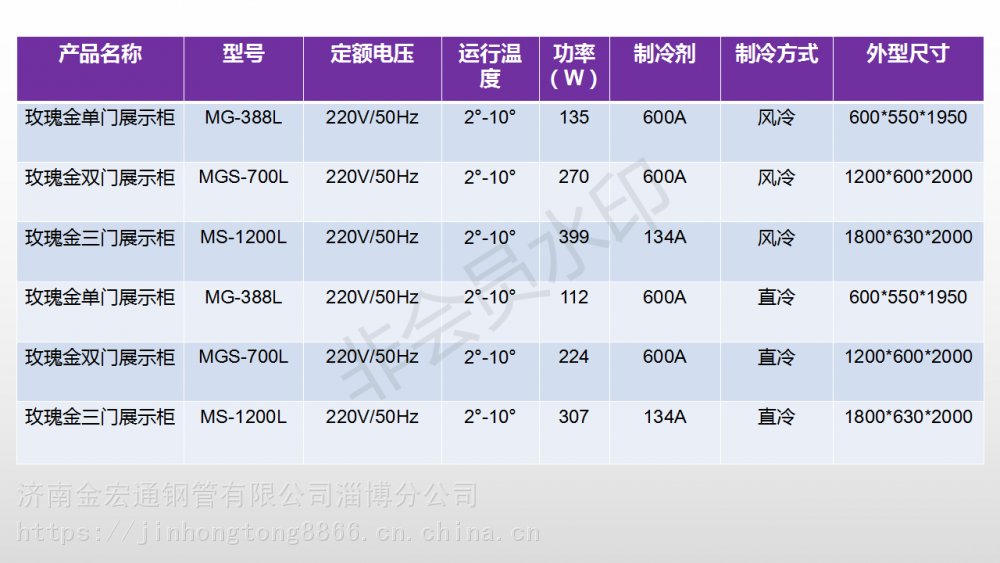This screenshot has width=1000, height=563.
Task: Click the 济南金宏通钢管有限公司淄博分公司 company text
Action: pyautogui.click(x=248, y=495)
